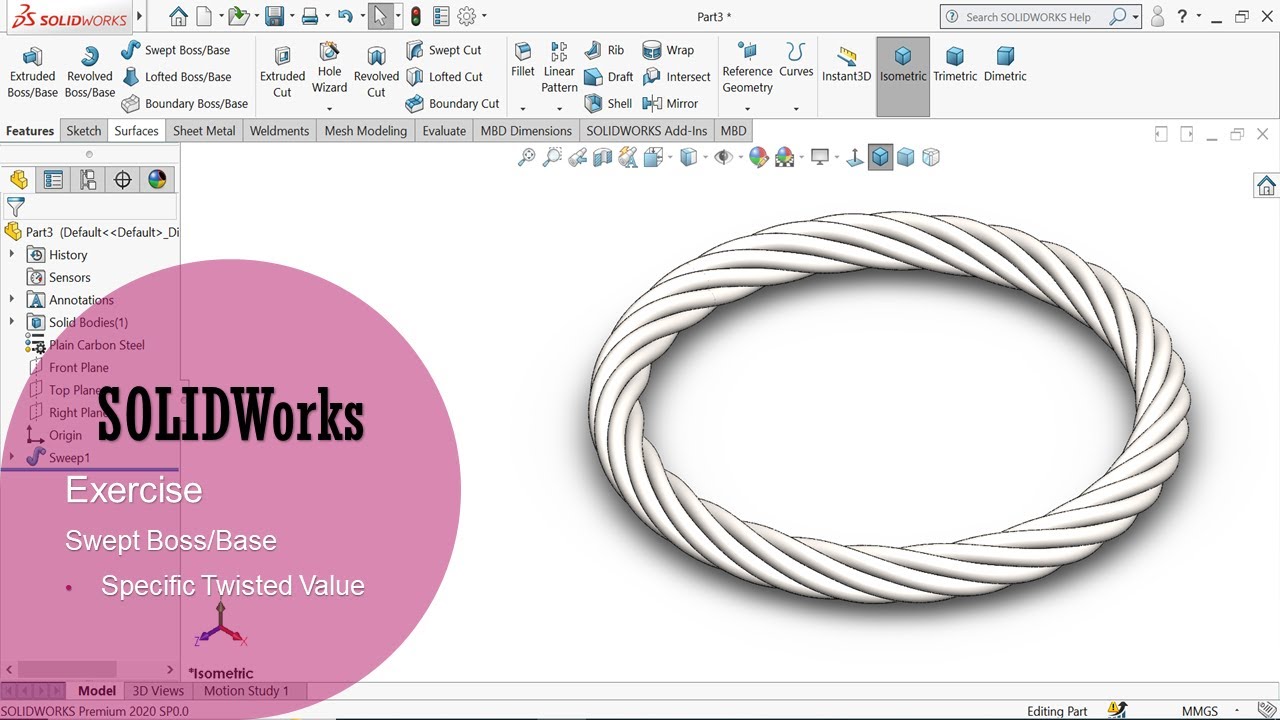Open the Hole Wizard
Viewport: 1280px width, 720px height.
point(329,68)
